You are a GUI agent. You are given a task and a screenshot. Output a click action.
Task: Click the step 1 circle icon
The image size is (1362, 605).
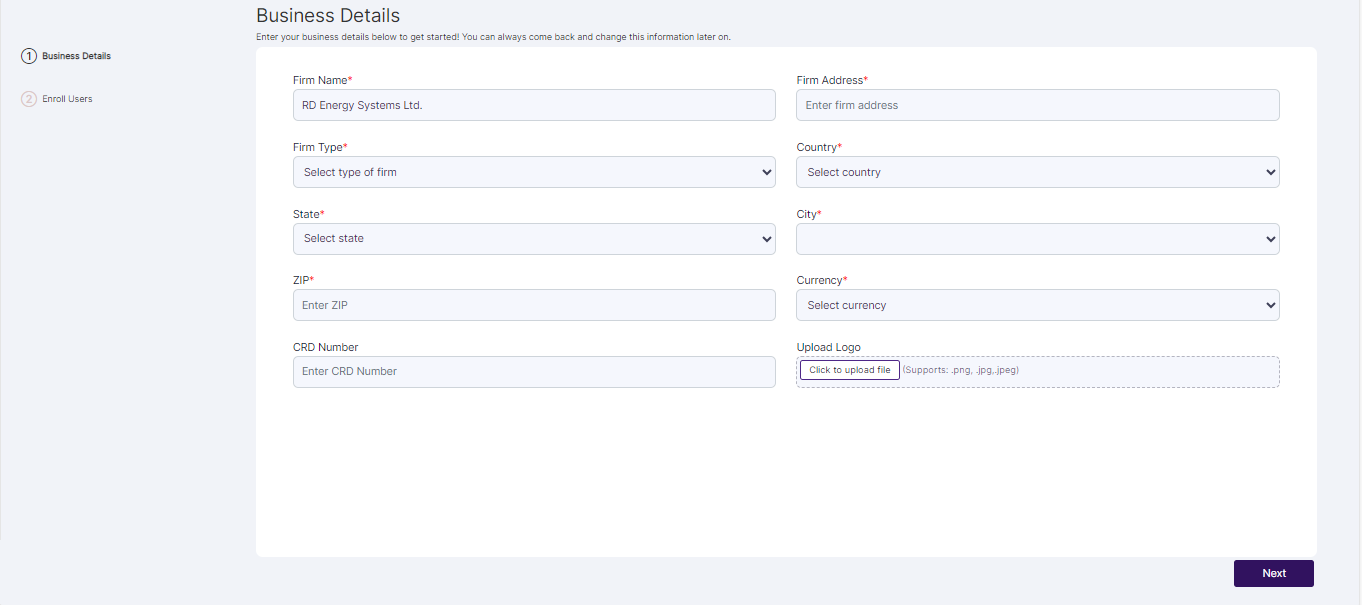[x=28, y=55]
